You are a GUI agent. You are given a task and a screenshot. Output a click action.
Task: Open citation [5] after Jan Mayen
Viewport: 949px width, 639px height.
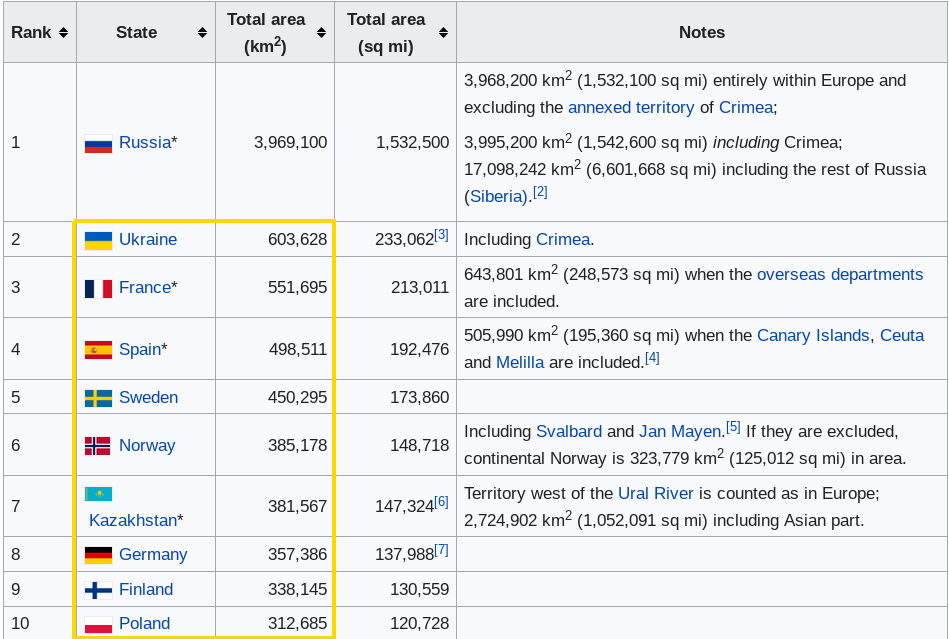[x=733, y=427]
